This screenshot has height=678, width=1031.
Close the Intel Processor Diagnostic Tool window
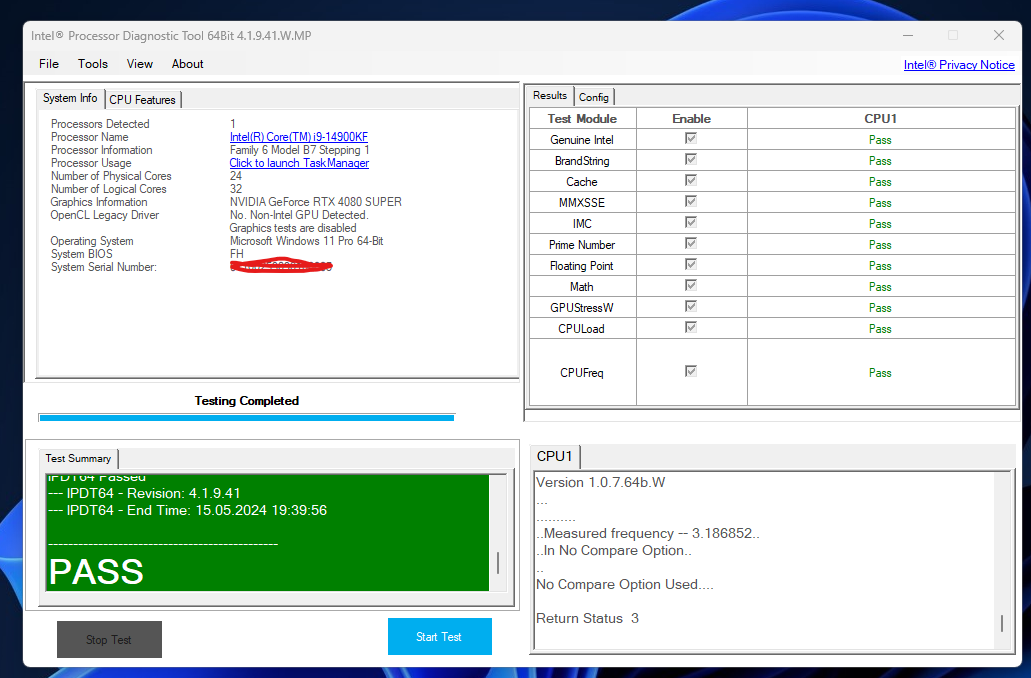(x=999, y=36)
